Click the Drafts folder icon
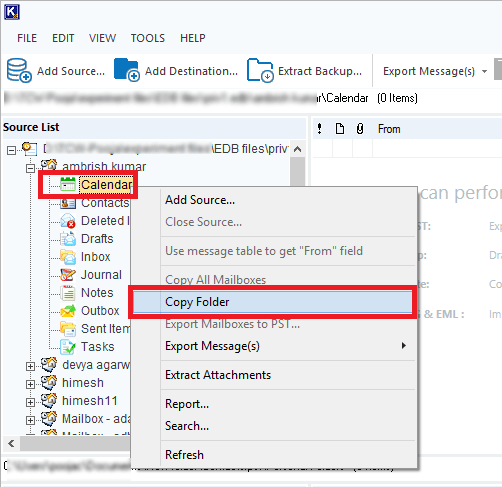The height and width of the screenshot is (487, 502). (68, 239)
